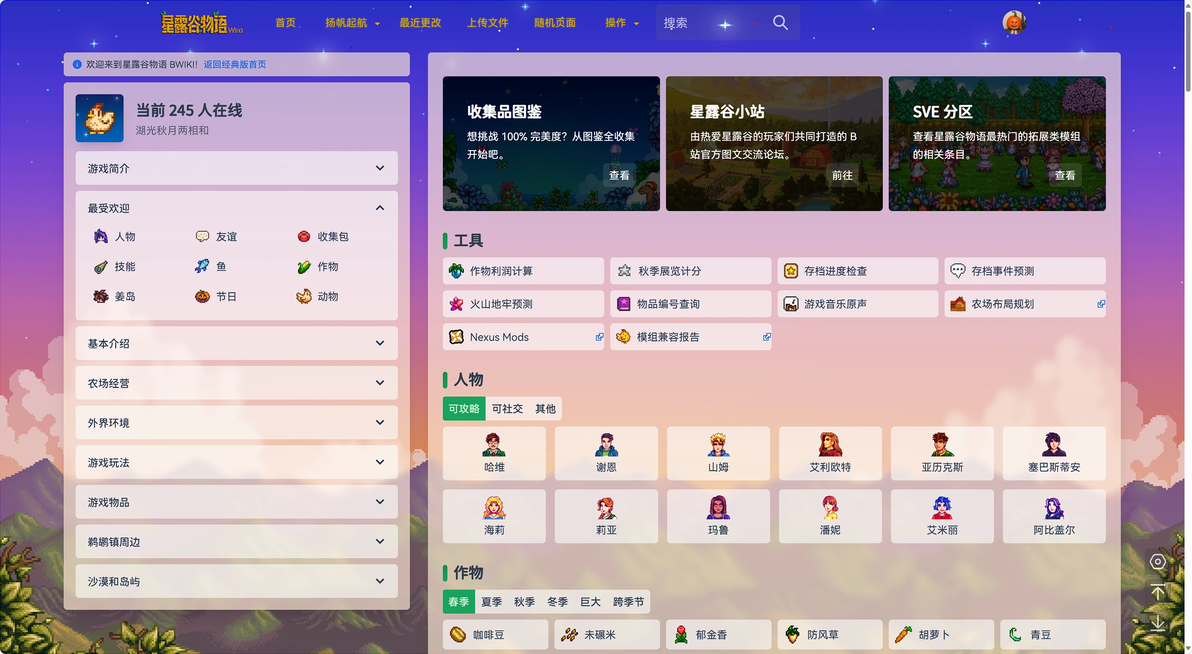The image size is (1192, 654).
Task: Open the Nexus Mods external link
Action: [x=523, y=337]
